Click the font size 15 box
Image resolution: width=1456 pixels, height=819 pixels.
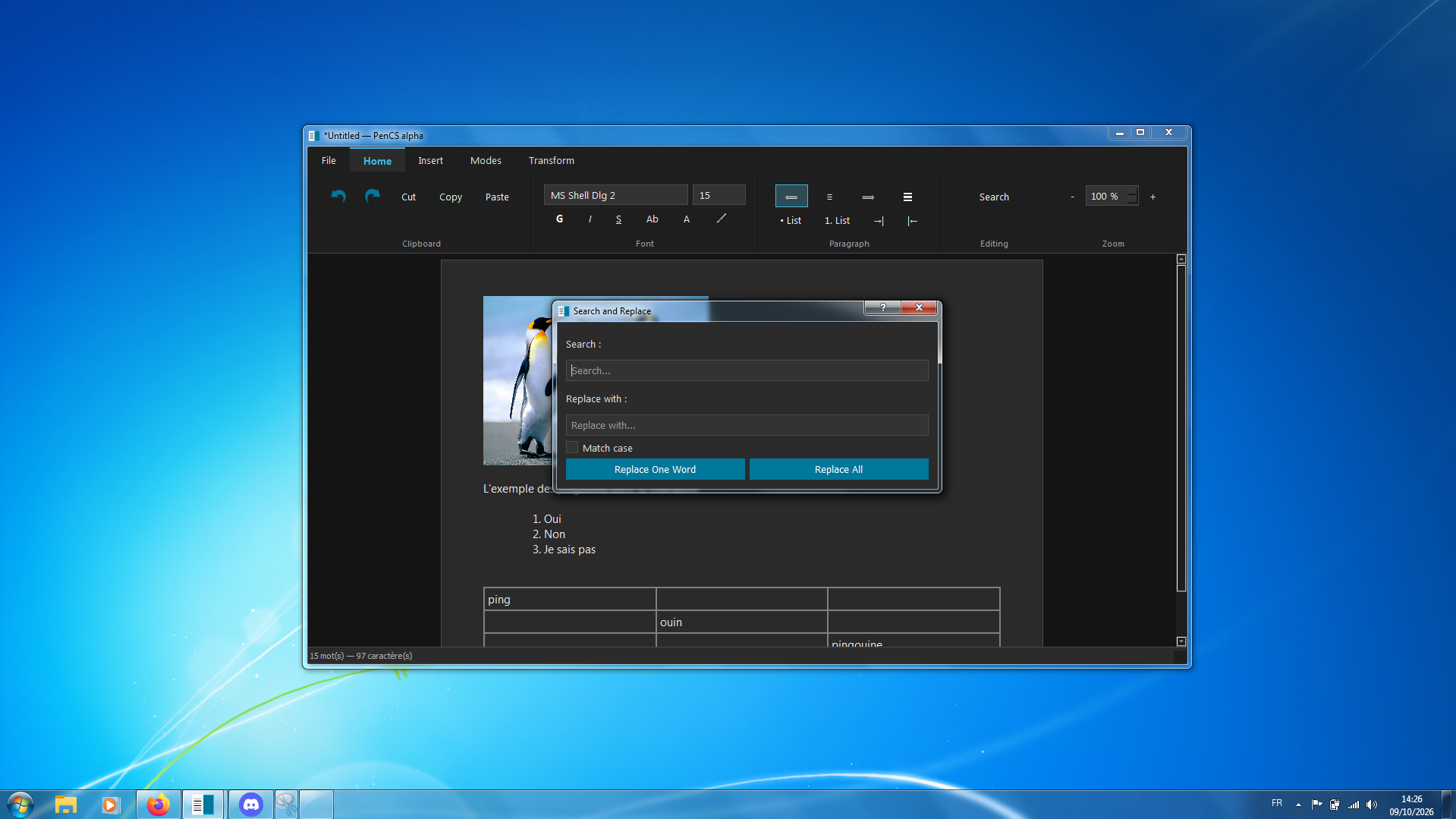pos(719,195)
